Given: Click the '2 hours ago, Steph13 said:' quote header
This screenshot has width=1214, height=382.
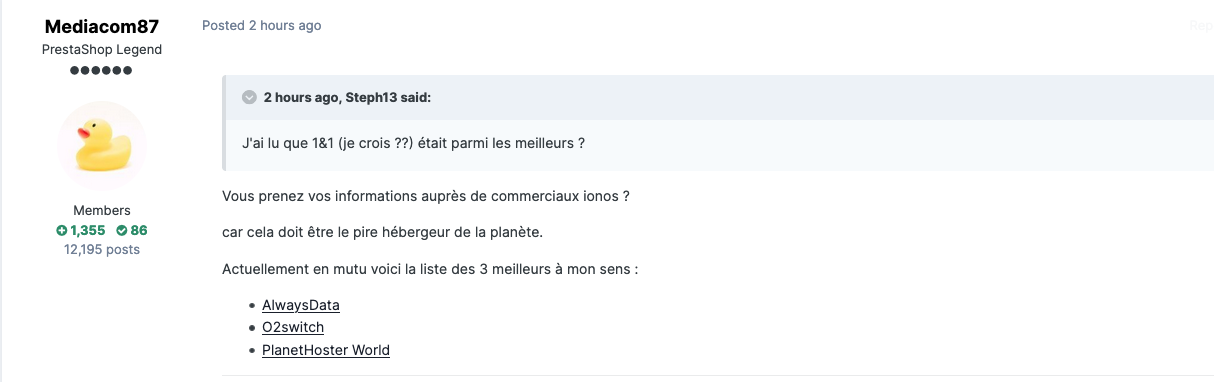Looking at the screenshot, I should tap(347, 97).
